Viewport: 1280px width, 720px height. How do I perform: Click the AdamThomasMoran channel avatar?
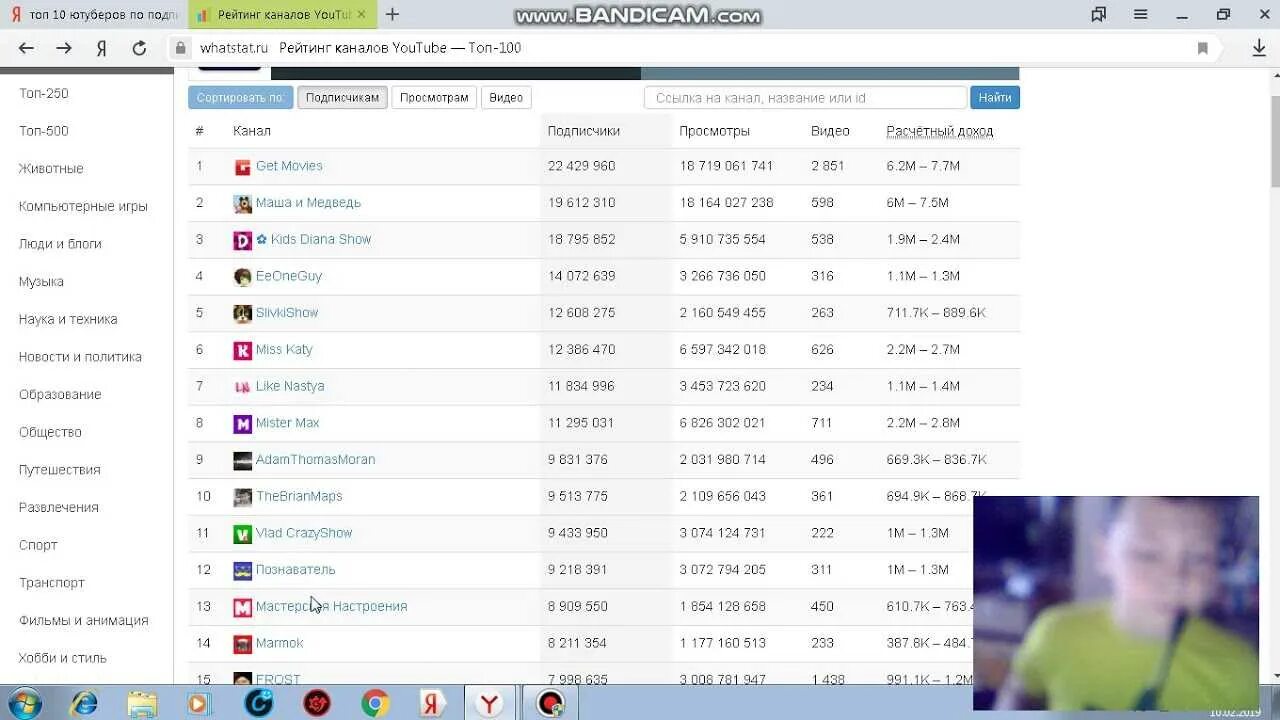(x=242, y=461)
